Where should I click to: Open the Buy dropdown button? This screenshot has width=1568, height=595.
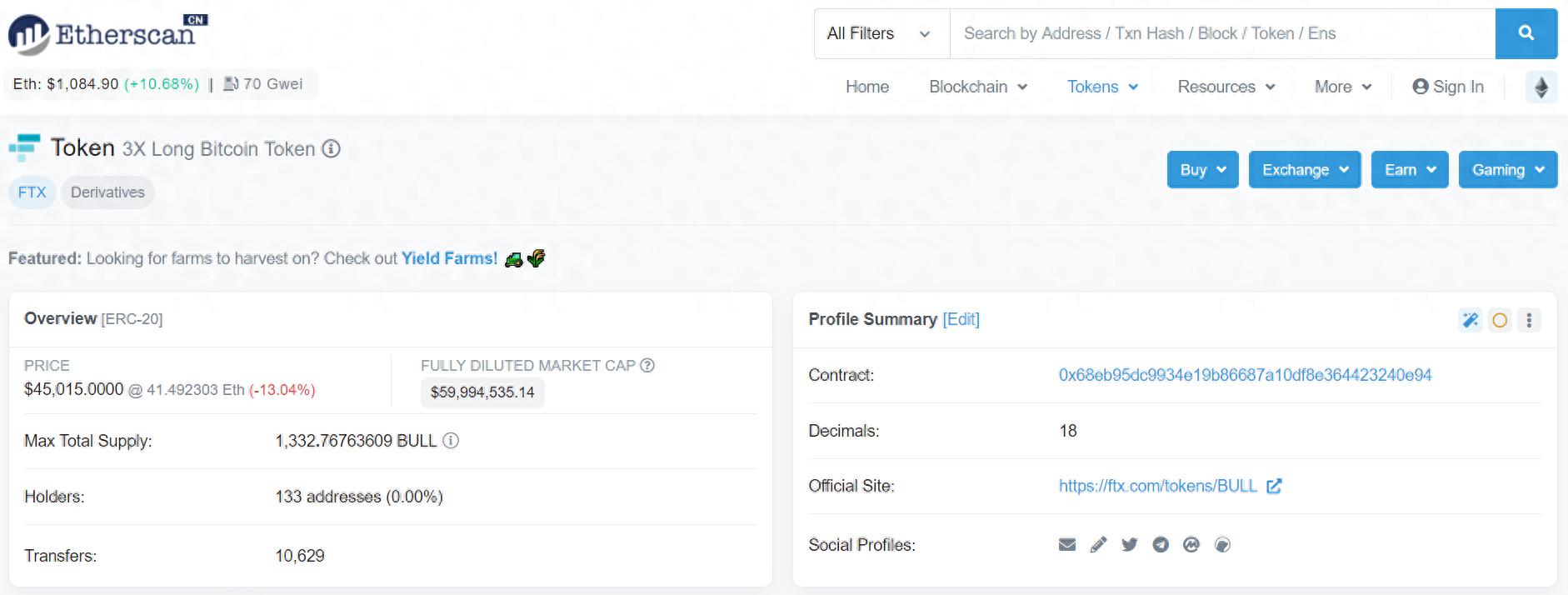(x=1202, y=170)
